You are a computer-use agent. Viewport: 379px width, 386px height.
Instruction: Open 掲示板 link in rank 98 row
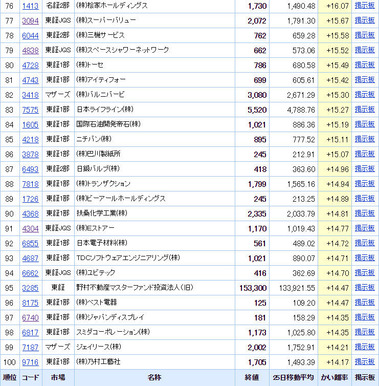coord(365,332)
